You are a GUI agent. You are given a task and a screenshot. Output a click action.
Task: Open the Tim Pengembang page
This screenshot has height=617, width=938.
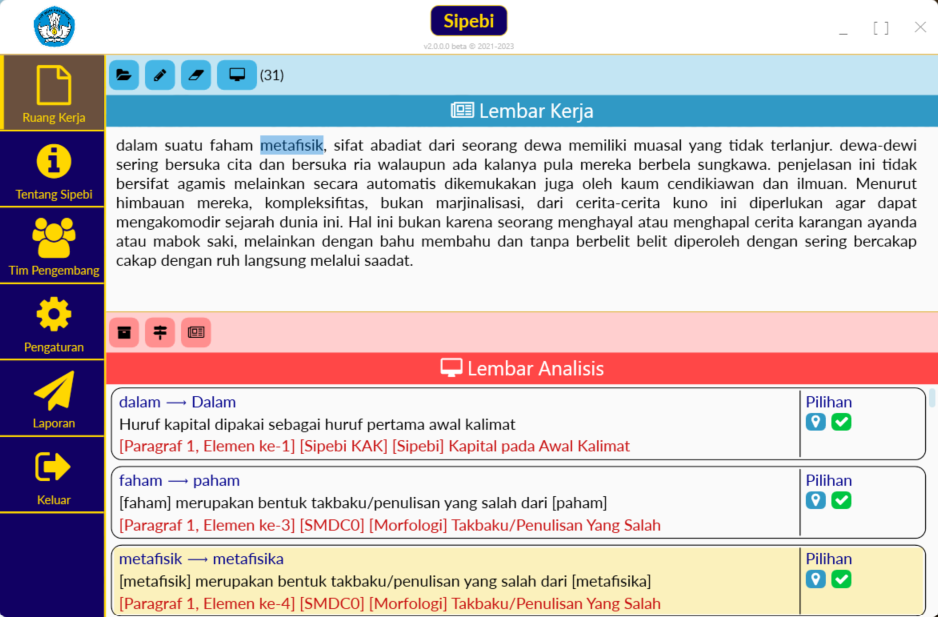54,246
